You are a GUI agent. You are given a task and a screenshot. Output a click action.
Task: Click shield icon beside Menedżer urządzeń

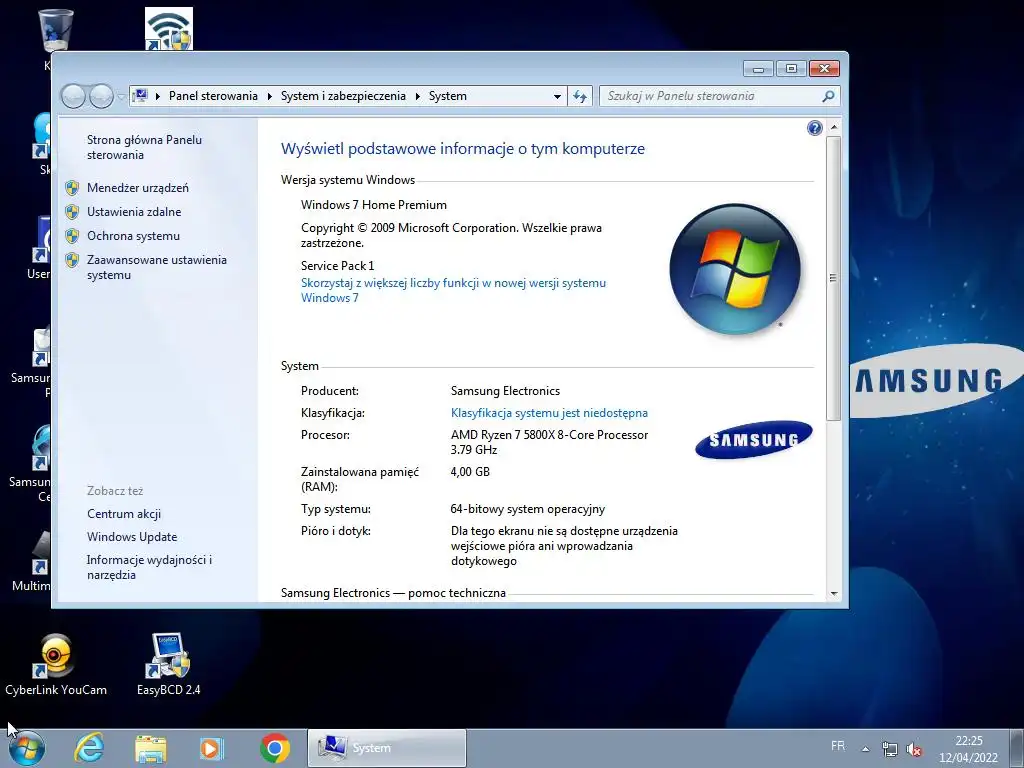pyautogui.click(x=72, y=188)
